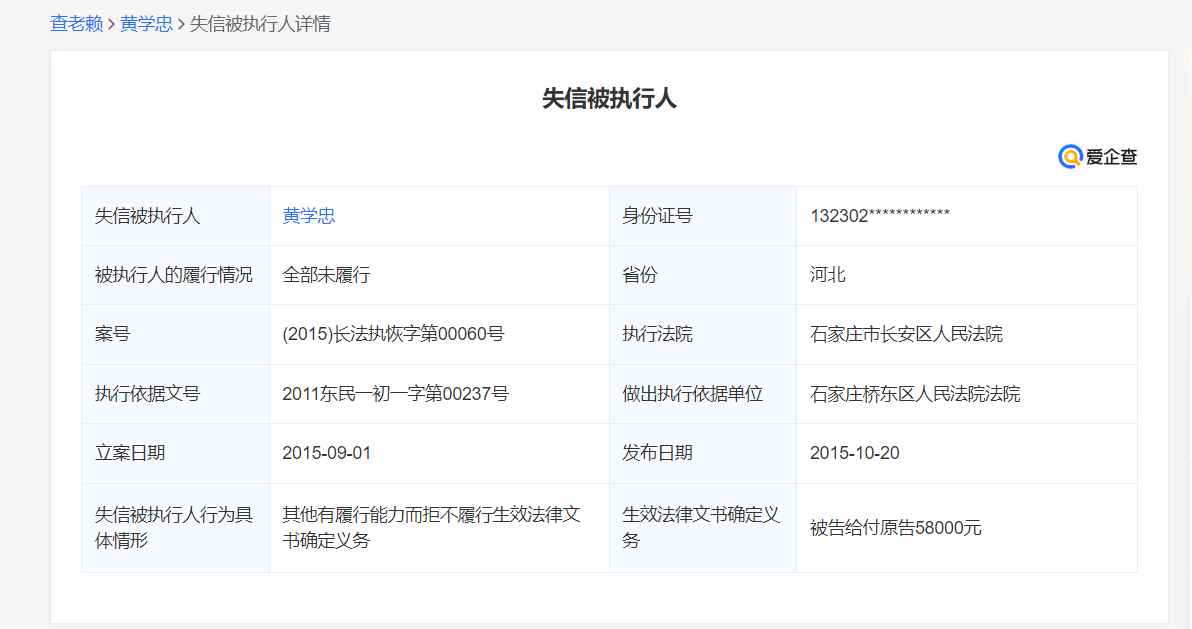Click the 立案日期 label cell
This screenshot has width=1192, height=629.
pos(176,453)
